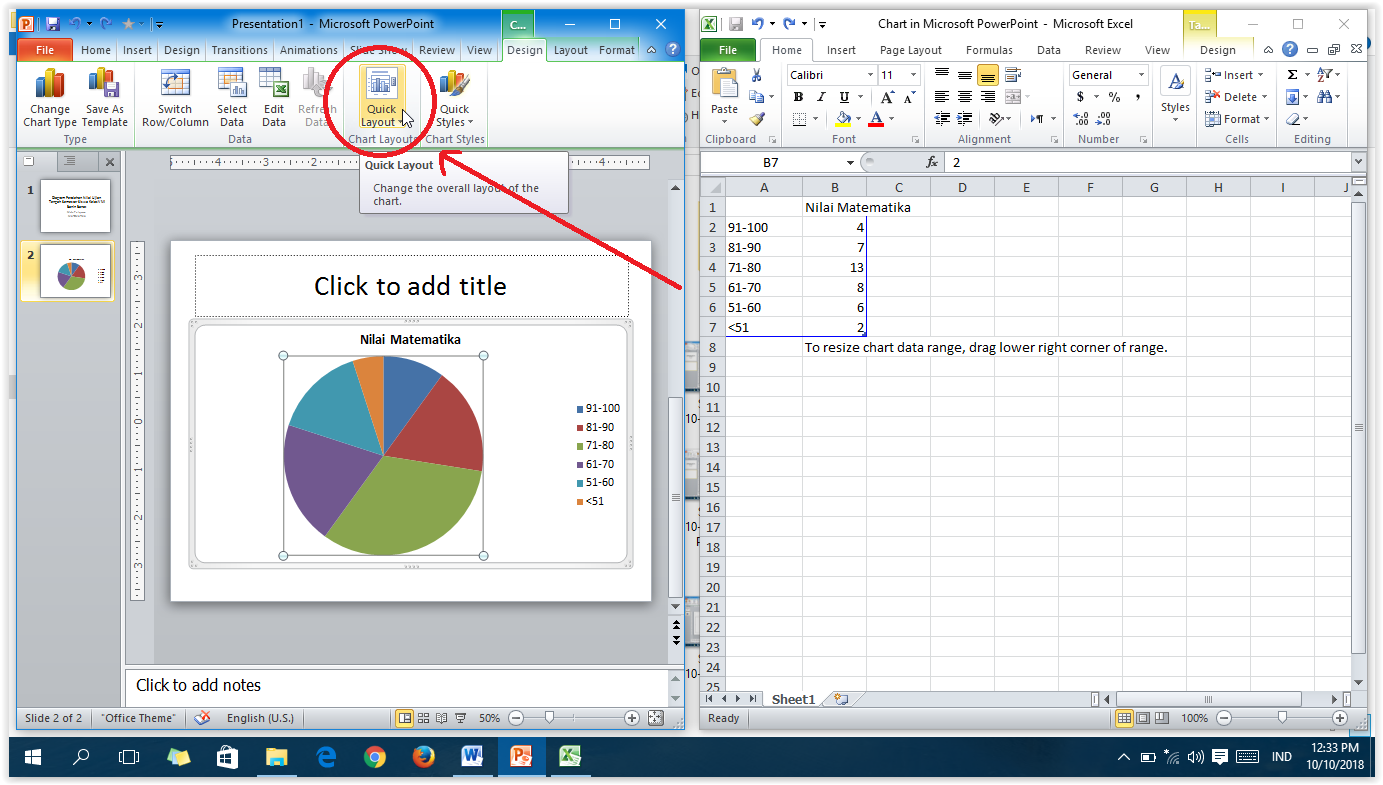Screen dimensions: 1383x785
Task: Open Styles gallery in Excel
Action: tap(1175, 97)
